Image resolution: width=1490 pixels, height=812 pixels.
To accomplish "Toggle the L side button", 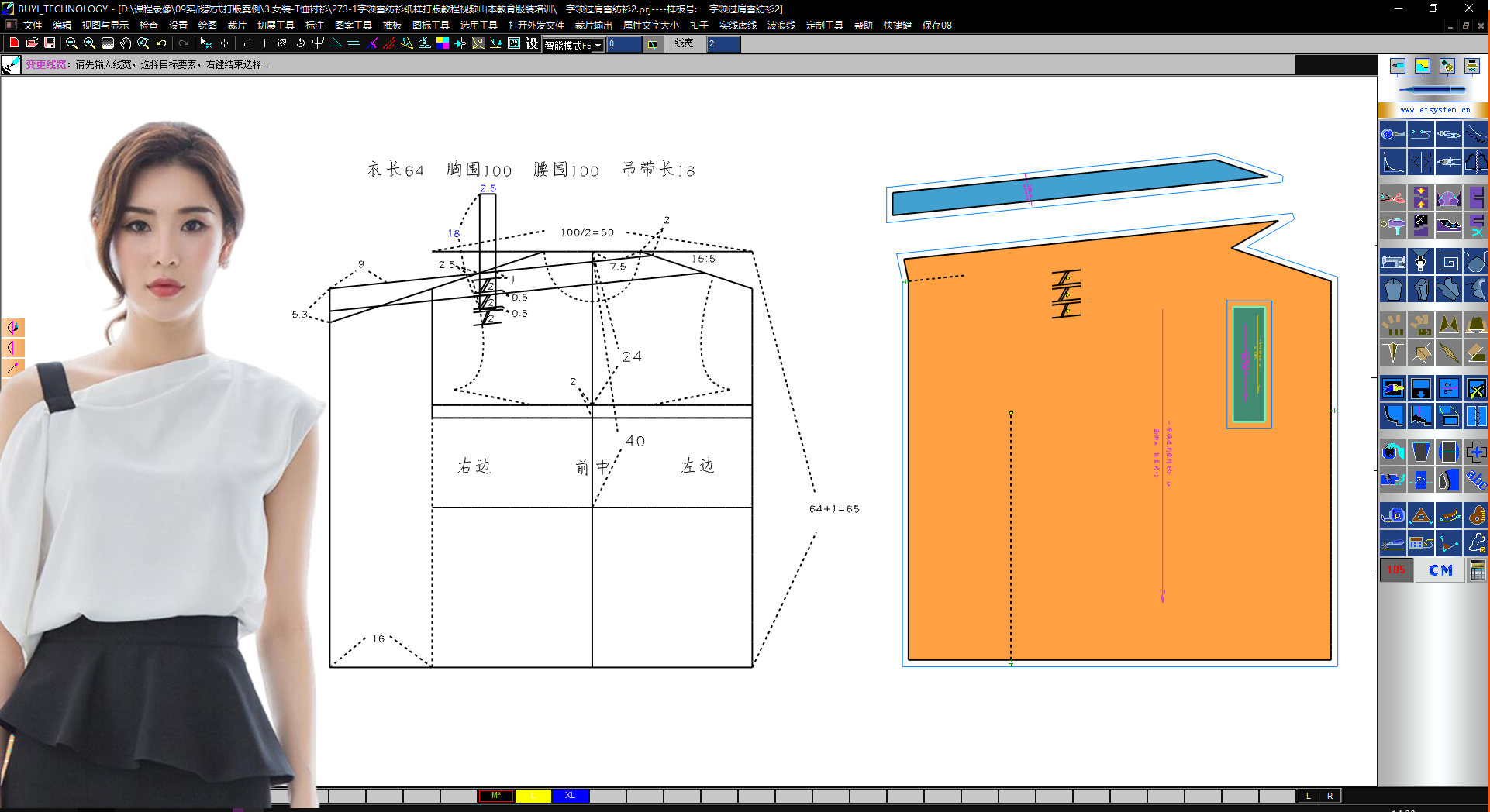I will pyautogui.click(x=1309, y=796).
